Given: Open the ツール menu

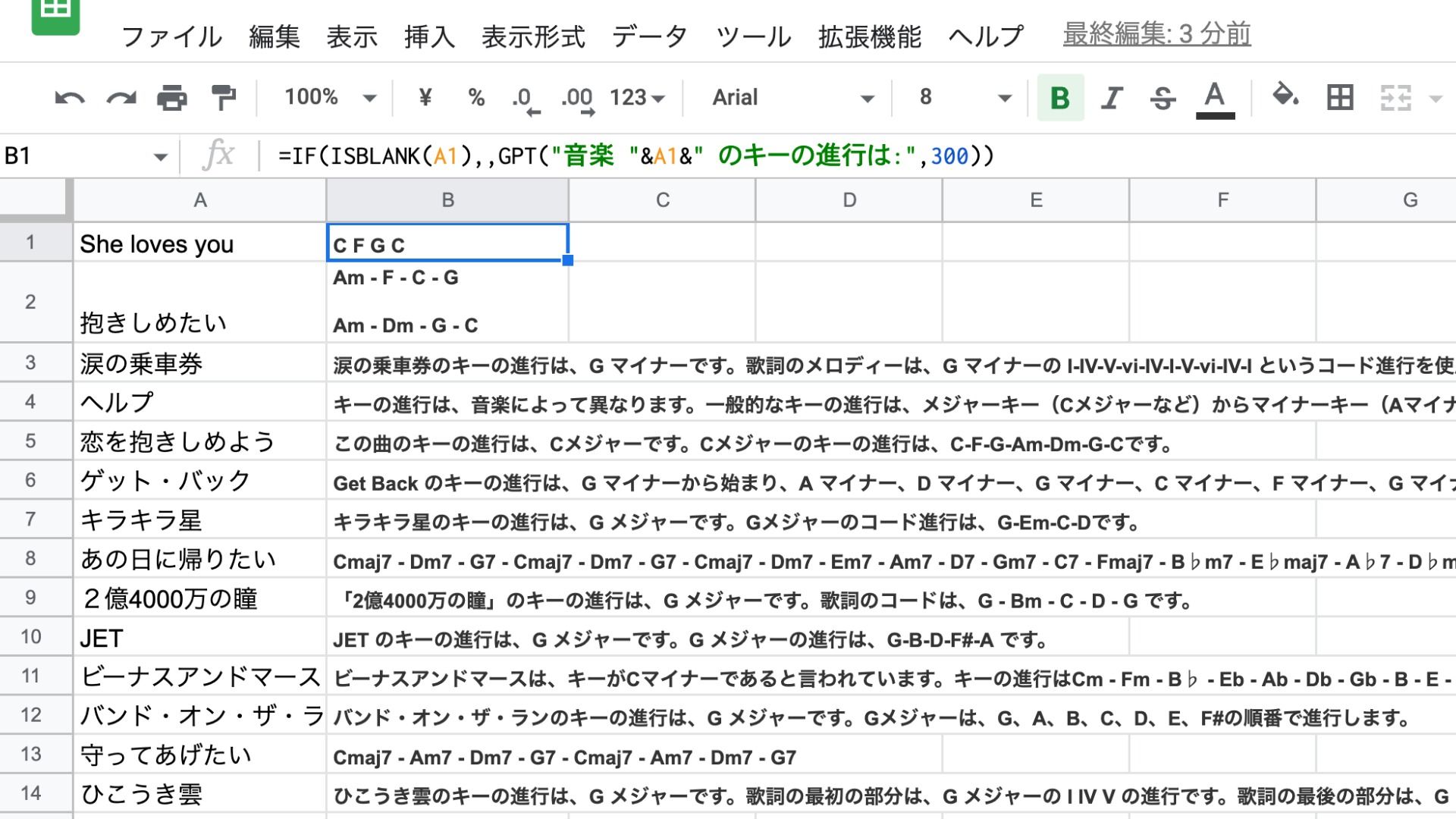Looking at the screenshot, I should 753,36.
